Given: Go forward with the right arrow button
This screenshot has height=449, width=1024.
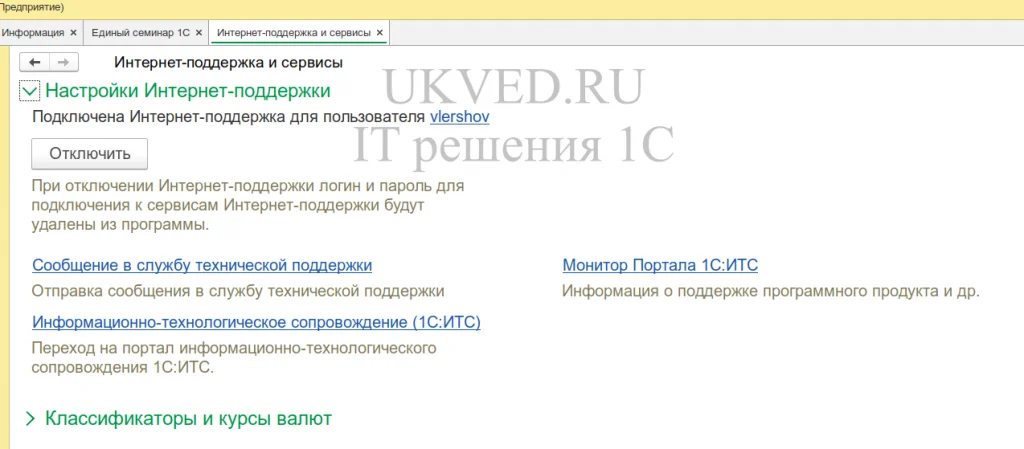Looking at the screenshot, I should click(64, 62).
